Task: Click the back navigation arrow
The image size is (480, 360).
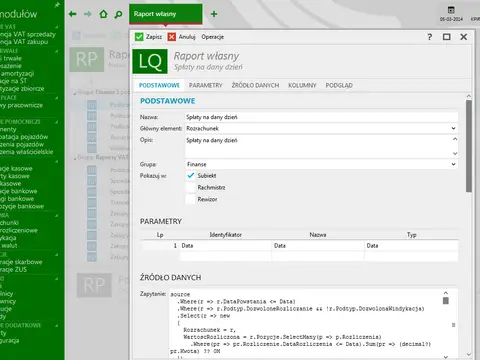Action: point(72,14)
